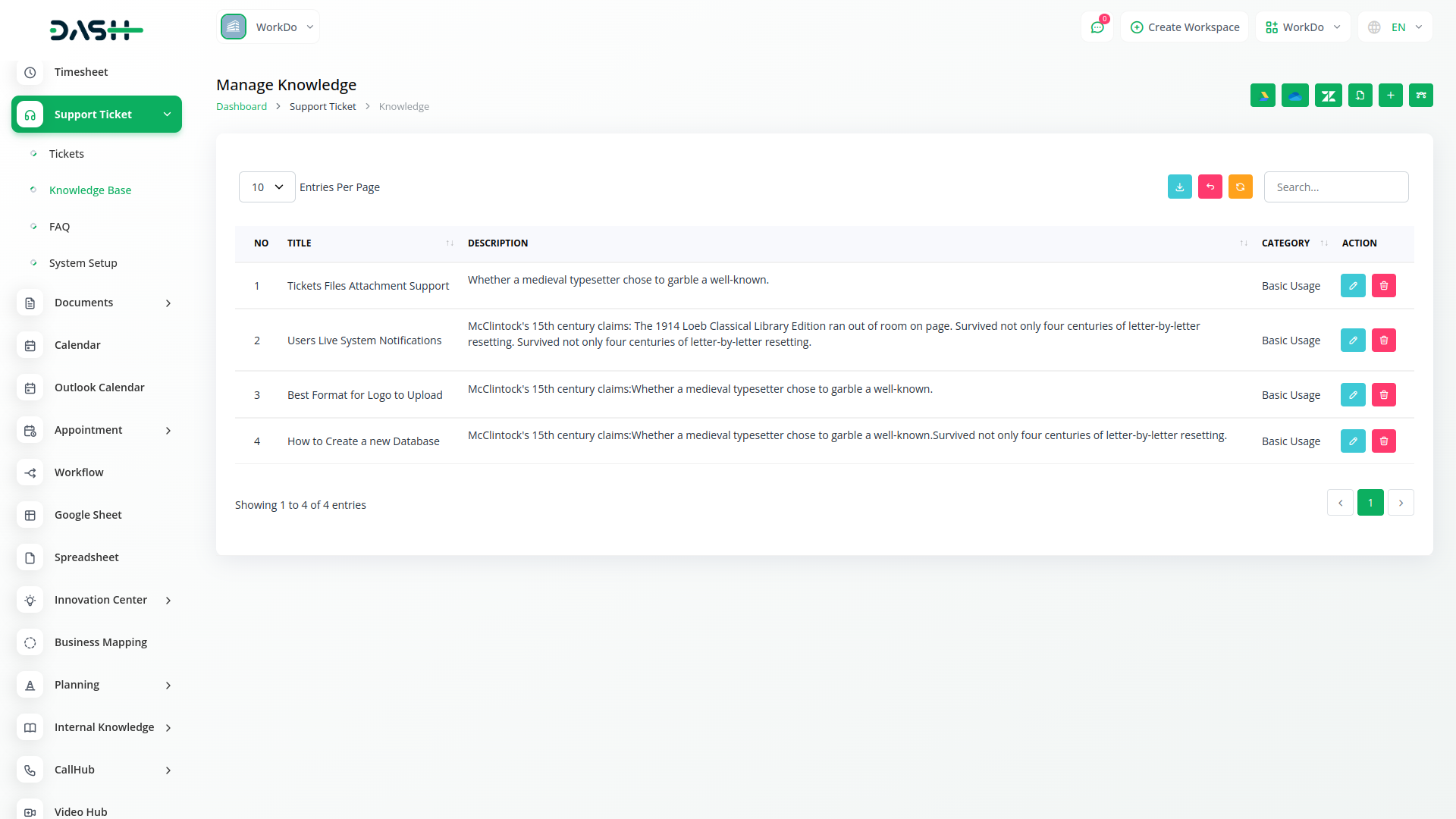Edit the How to Create a new Database entry

point(1353,441)
